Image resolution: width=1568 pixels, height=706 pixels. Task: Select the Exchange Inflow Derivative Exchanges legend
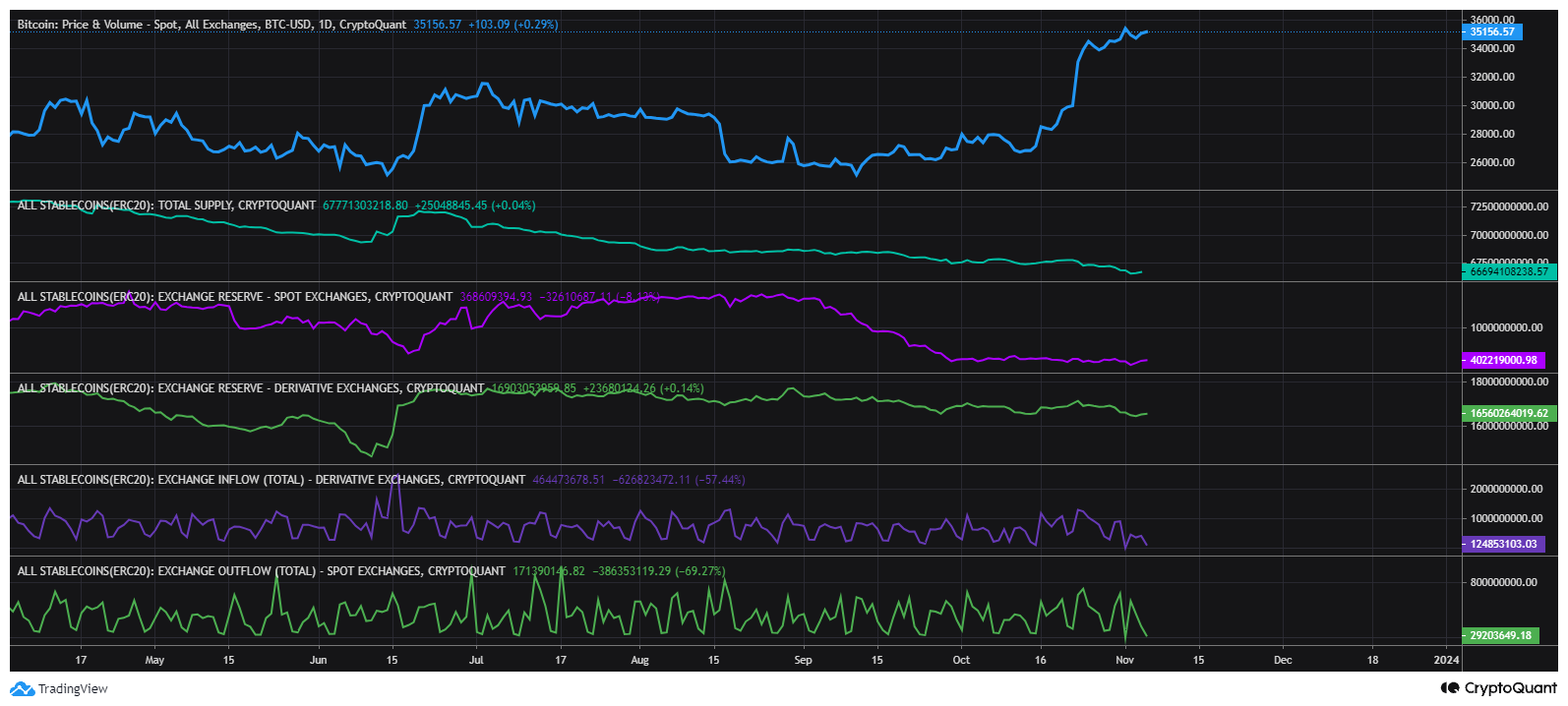point(271,480)
